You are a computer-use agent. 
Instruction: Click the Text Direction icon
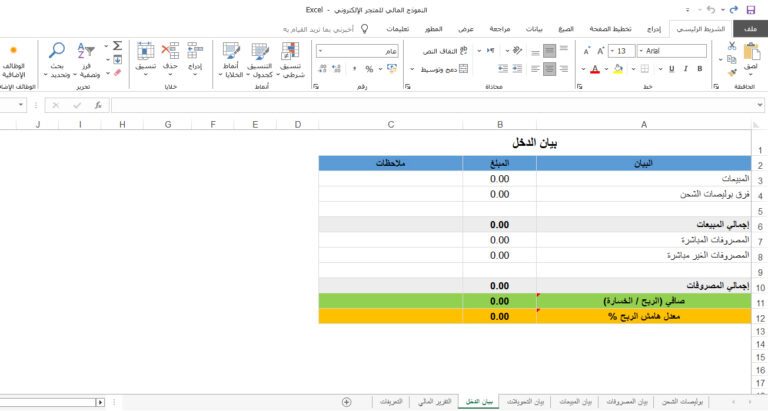tap(490, 50)
